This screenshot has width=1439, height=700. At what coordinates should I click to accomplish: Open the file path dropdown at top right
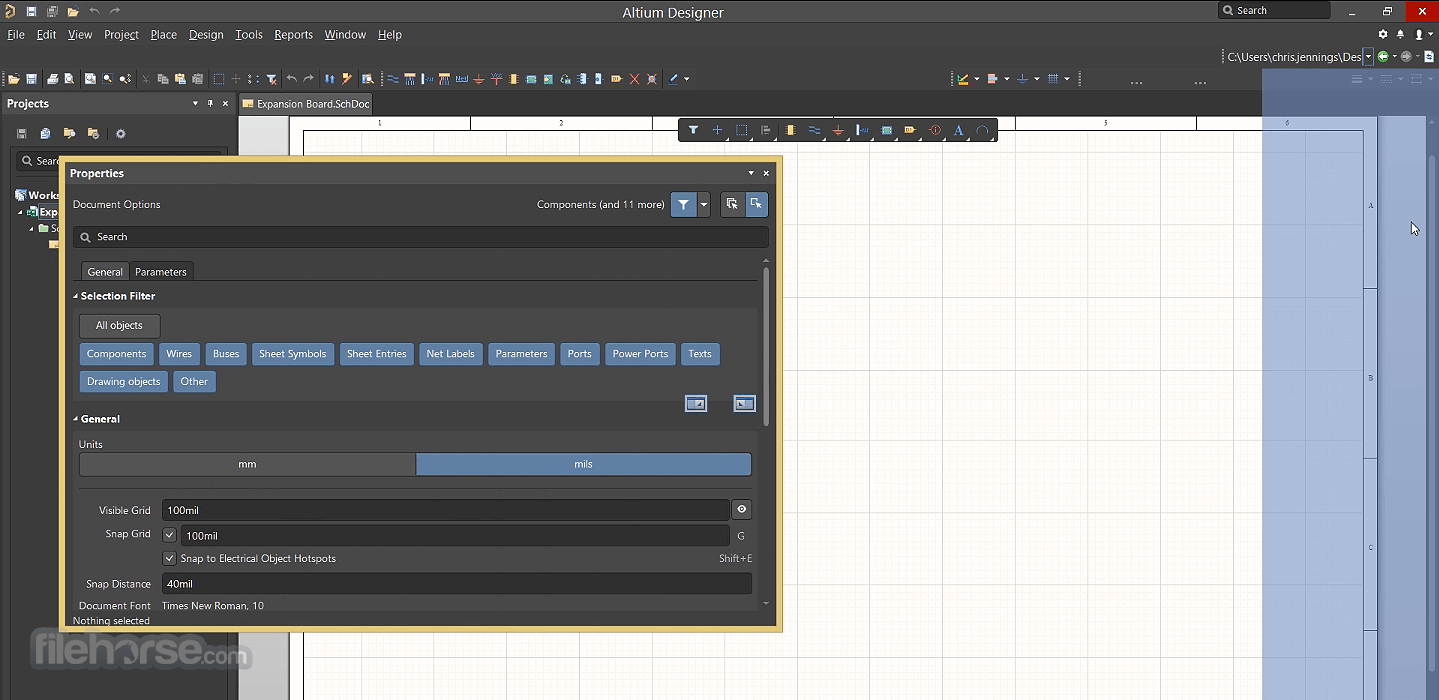click(1368, 57)
